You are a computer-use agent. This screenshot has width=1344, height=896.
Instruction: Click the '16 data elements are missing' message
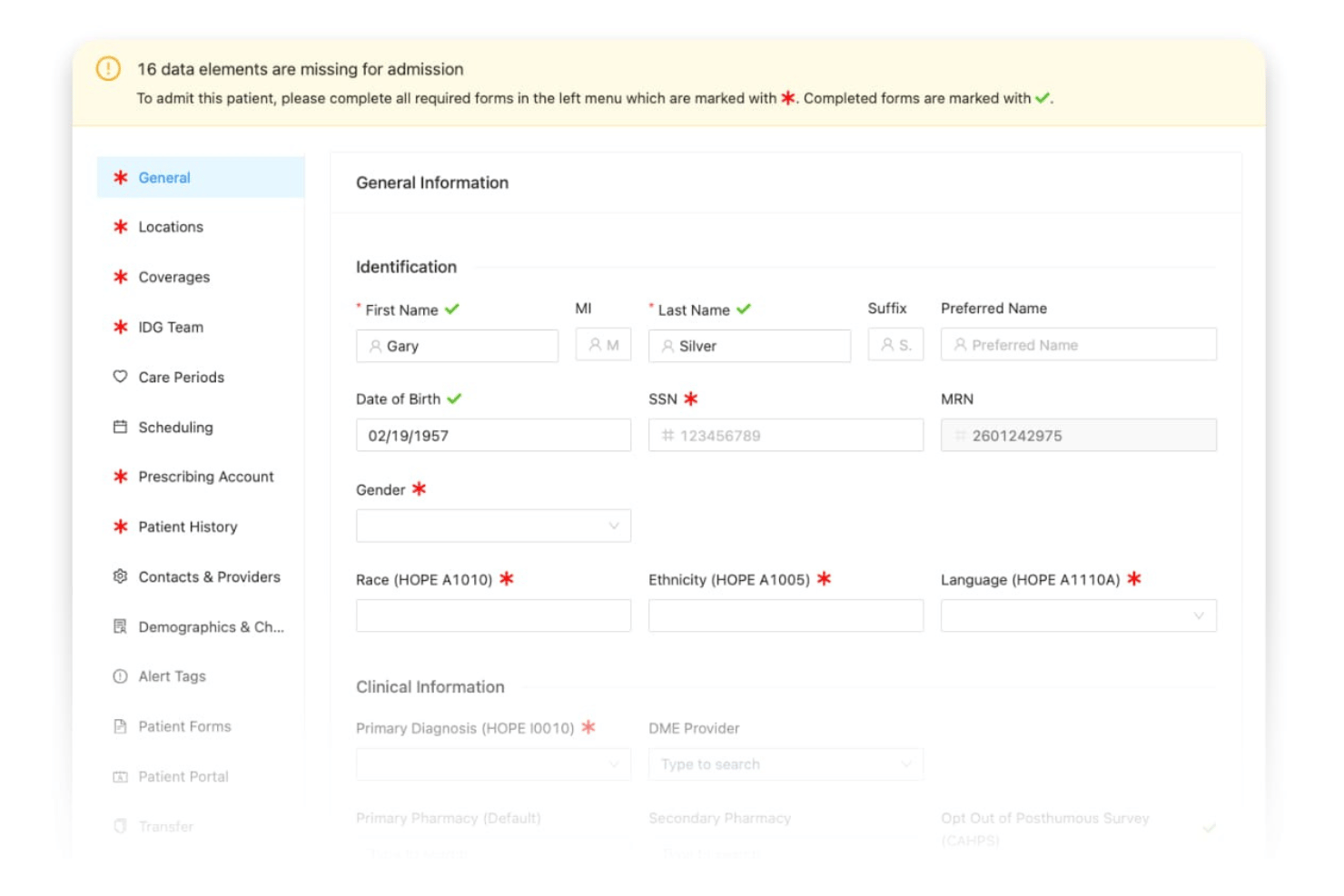[300, 69]
